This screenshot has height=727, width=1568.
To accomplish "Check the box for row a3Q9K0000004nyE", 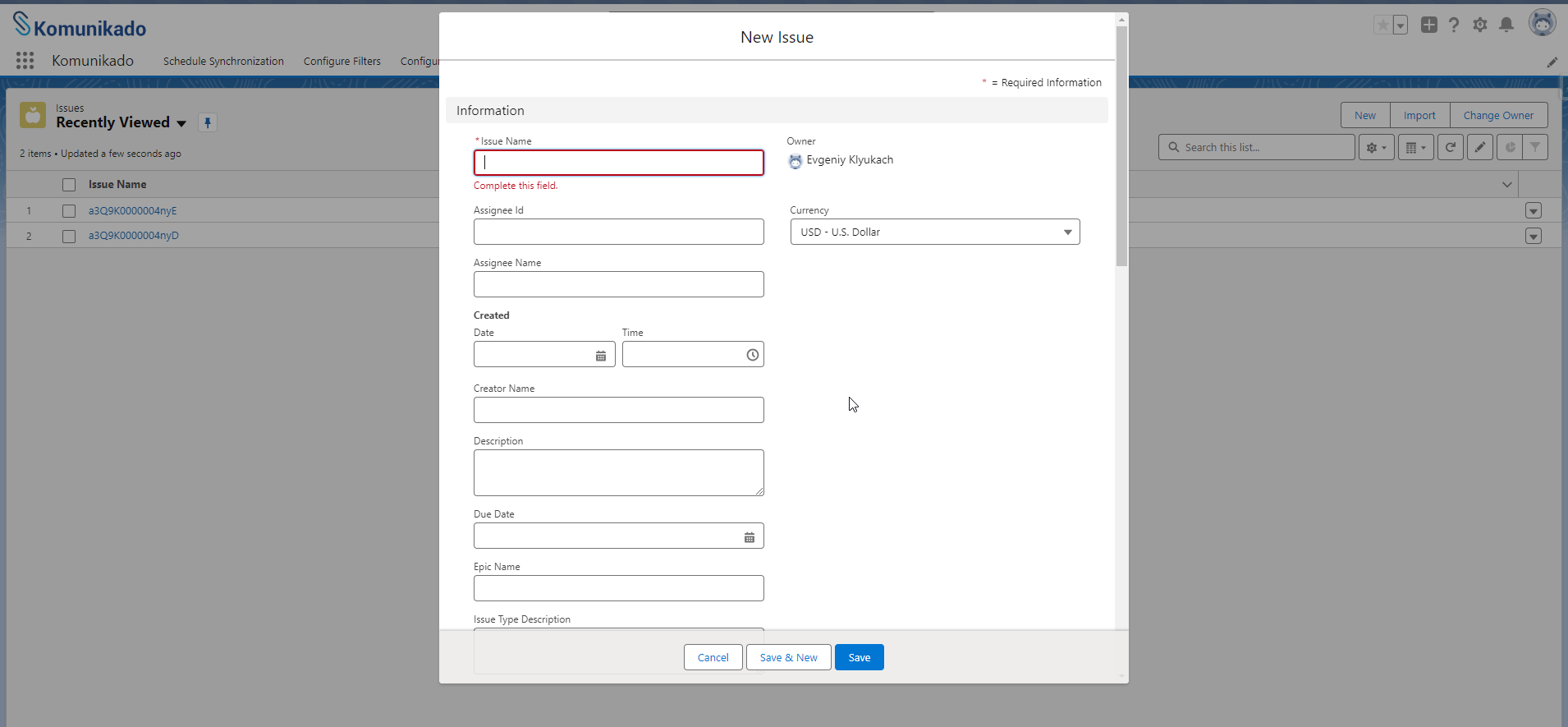I will click(69, 211).
